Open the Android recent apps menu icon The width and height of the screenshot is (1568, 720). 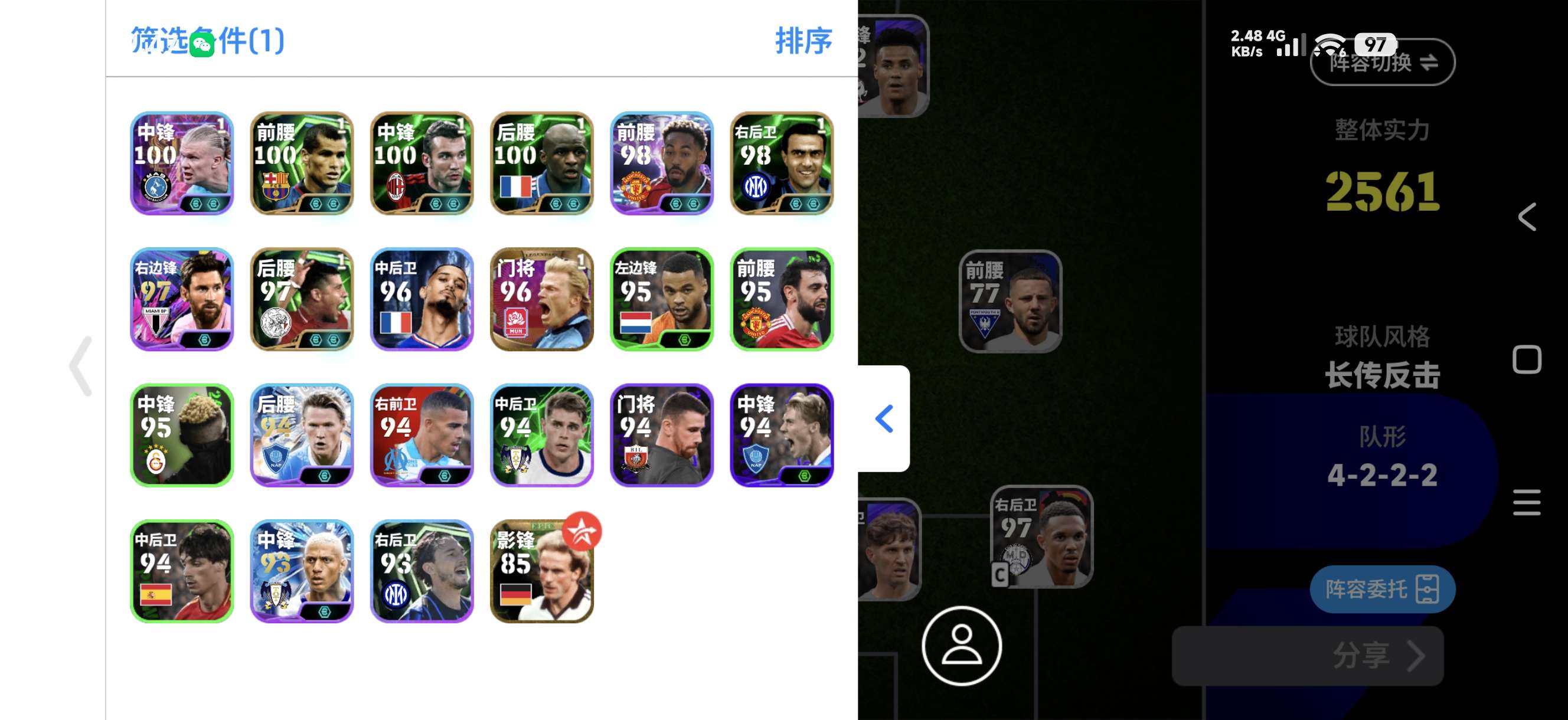tap(1527, 502)
